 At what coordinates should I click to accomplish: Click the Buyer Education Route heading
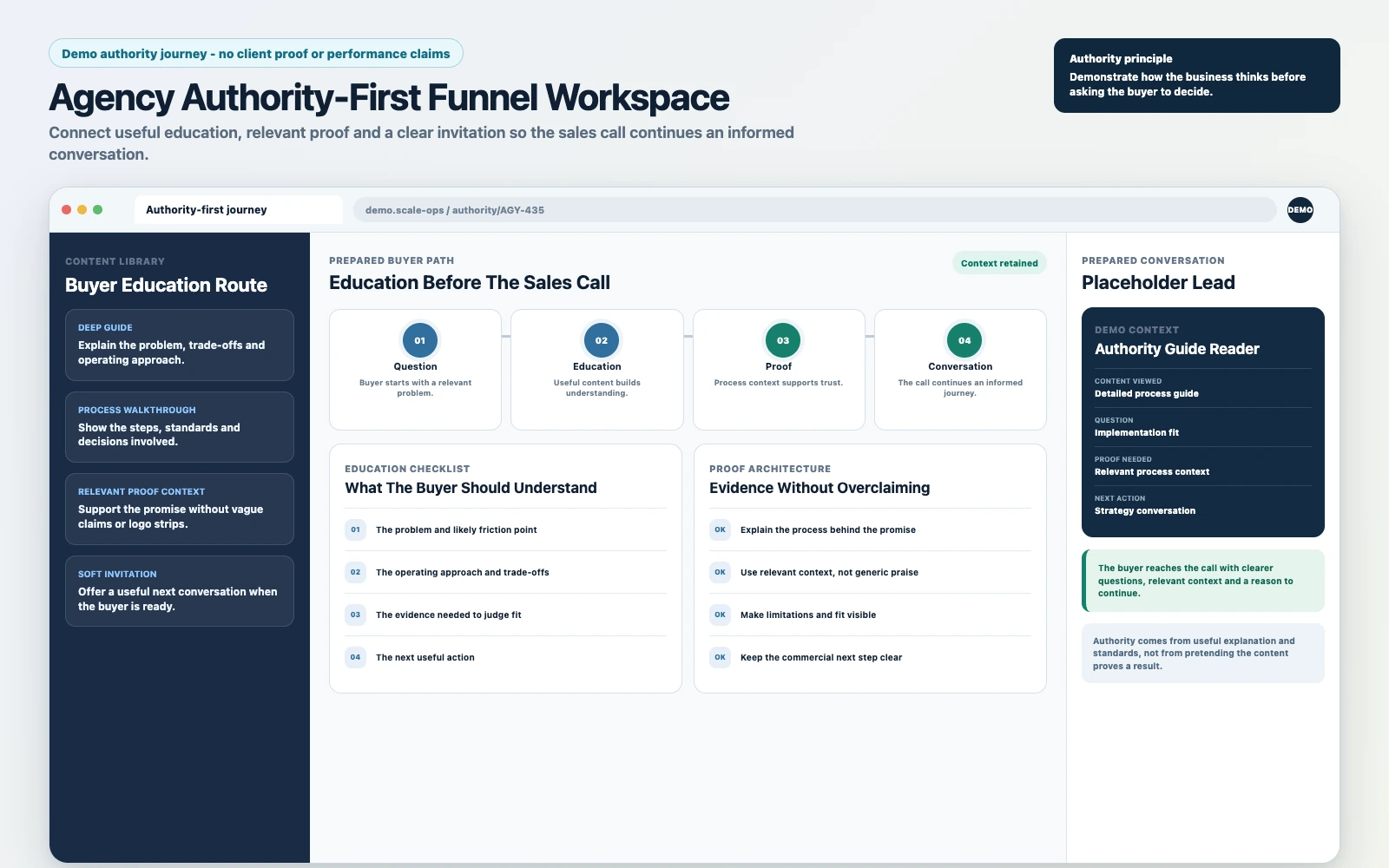pyautogui.click(x=166, y=285)
